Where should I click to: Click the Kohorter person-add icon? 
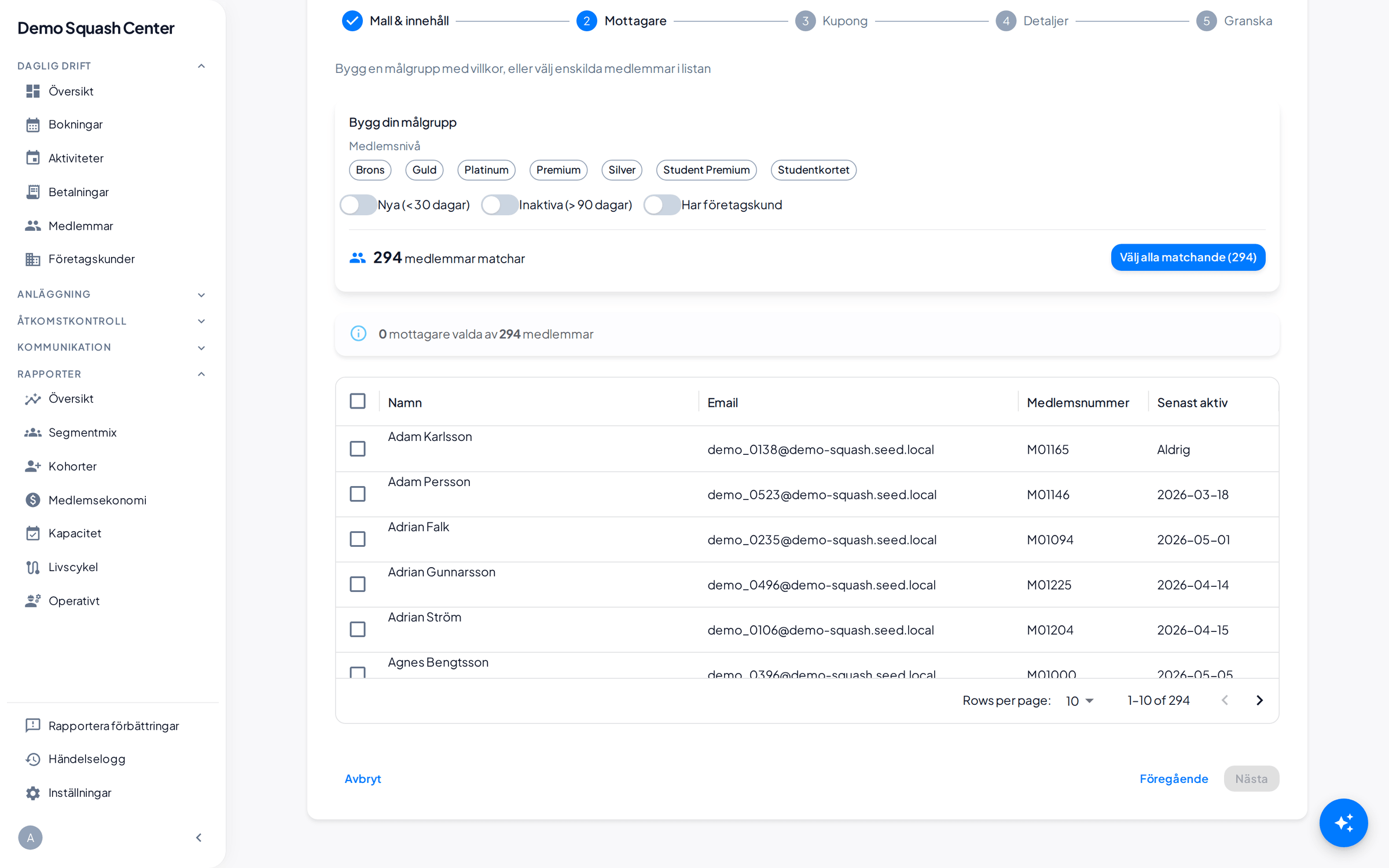tap(33, 466)
